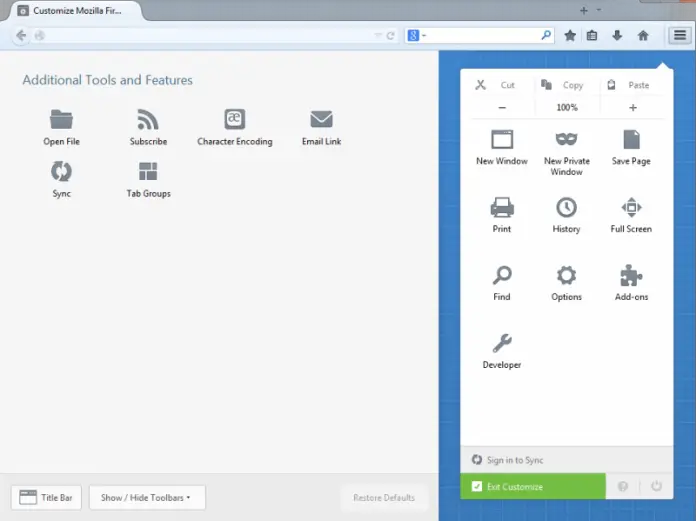Open the Options gear icon

(566, 275)
